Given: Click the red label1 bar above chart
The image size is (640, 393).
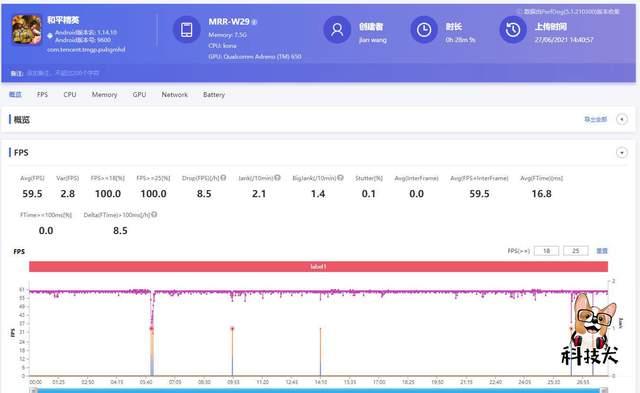Looking at the screenshot, I should pyautogui.click(x=318, y=266).
